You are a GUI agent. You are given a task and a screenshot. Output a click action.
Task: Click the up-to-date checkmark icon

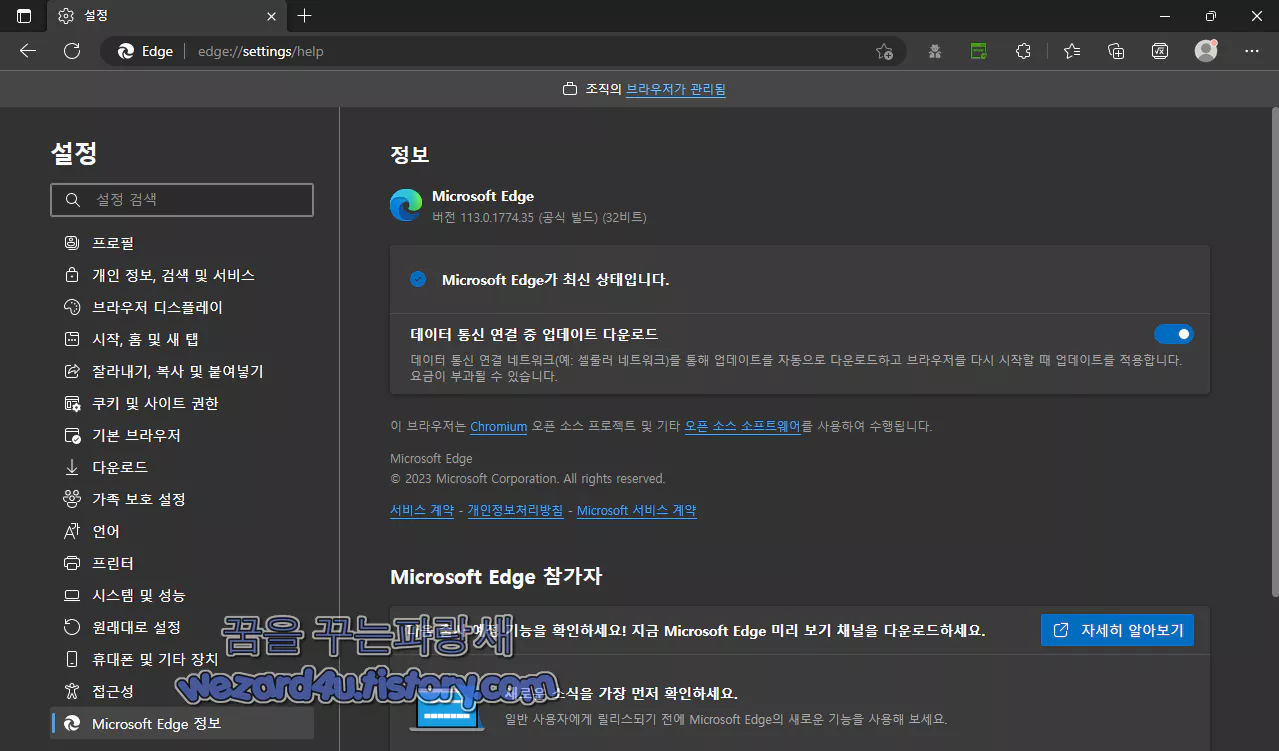pos(418,280)
